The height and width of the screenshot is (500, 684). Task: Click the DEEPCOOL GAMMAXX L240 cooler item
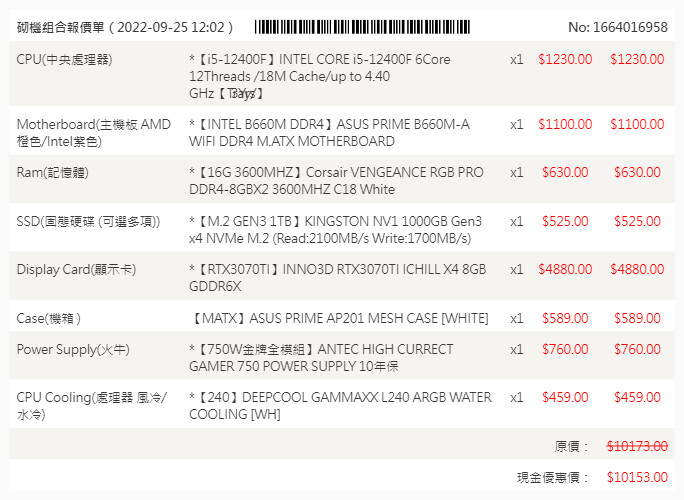tap(340, 405)
